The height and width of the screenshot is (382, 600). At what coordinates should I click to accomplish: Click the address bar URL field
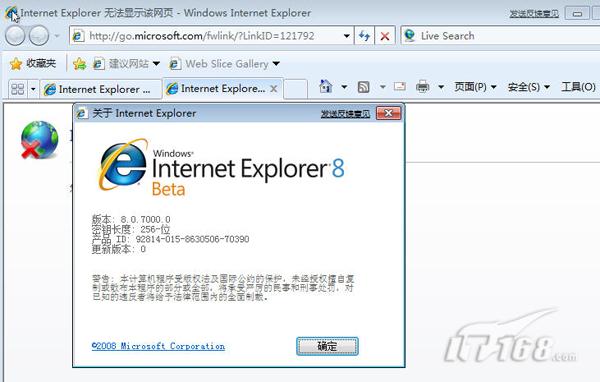[207, 36]
